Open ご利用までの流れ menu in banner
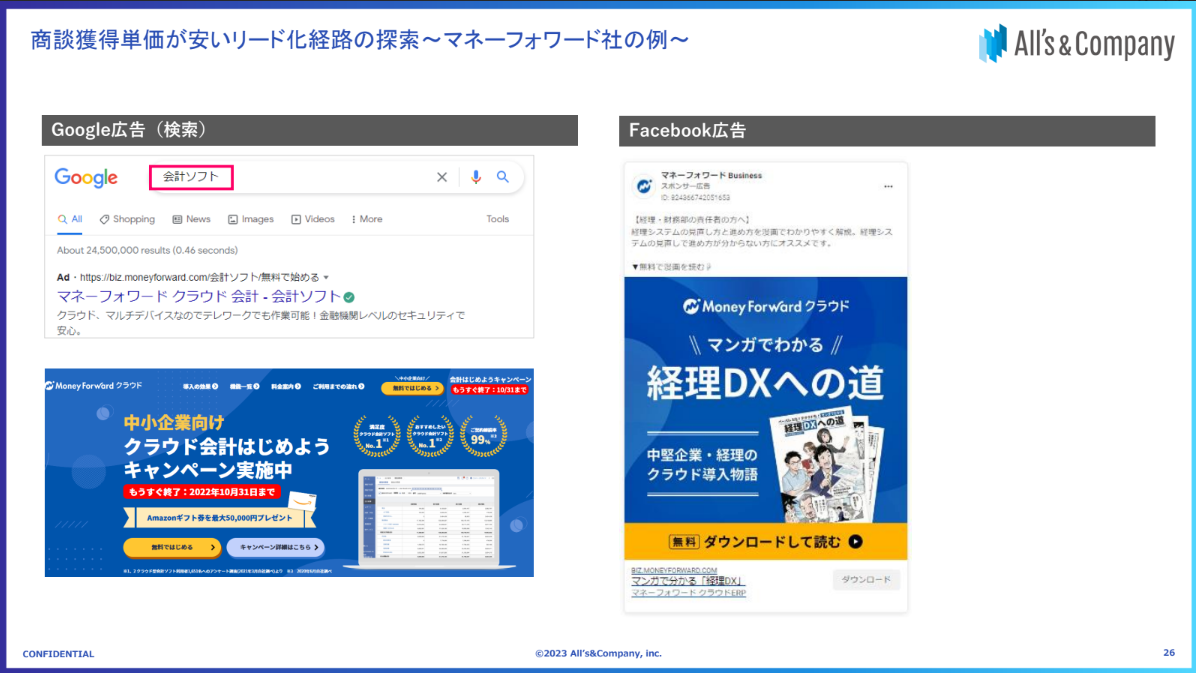The image size is (1196, 673). [x=339, y=386]
